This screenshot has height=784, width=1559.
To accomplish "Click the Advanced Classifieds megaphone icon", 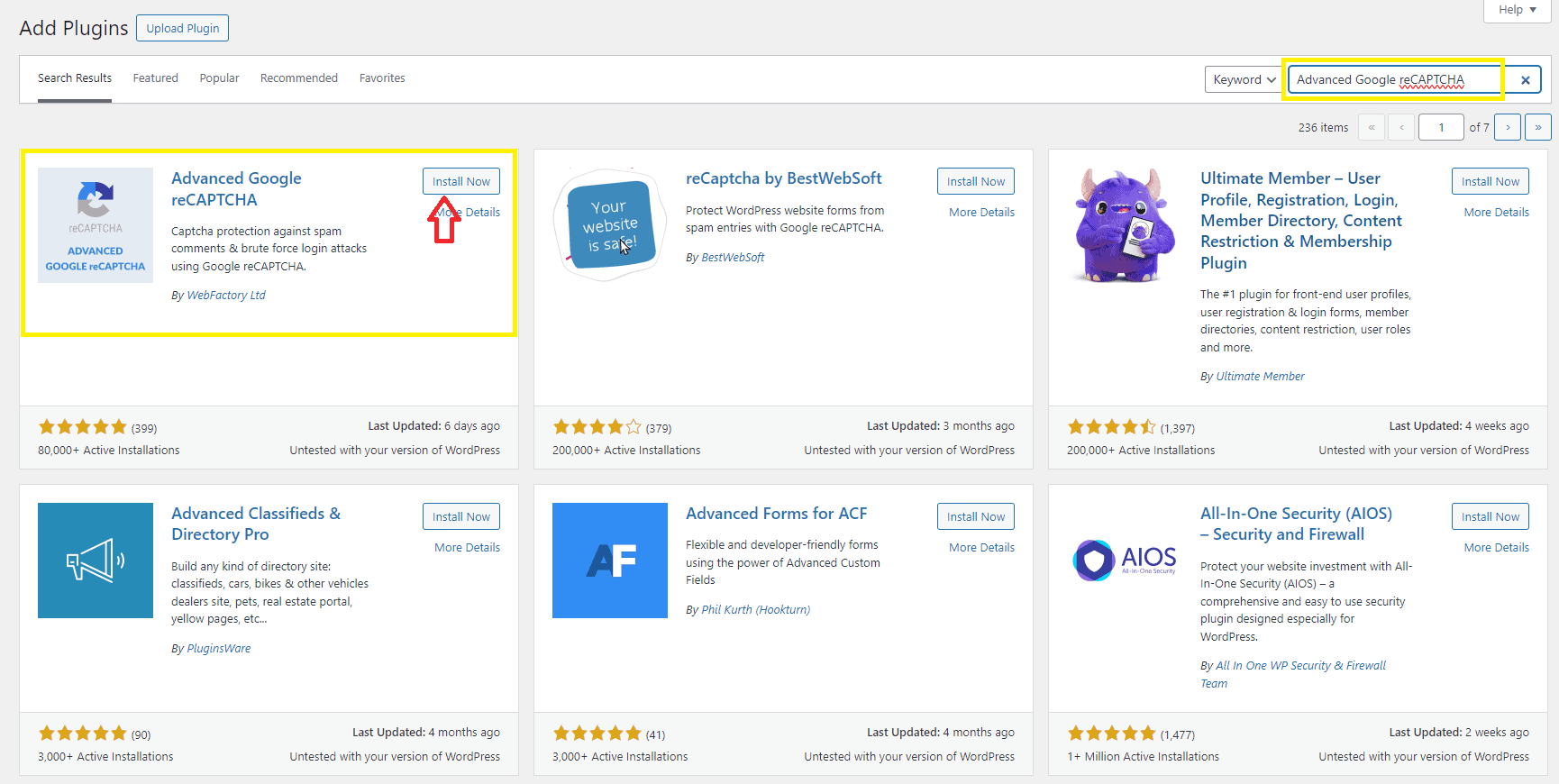I will [x=96, y=561].
